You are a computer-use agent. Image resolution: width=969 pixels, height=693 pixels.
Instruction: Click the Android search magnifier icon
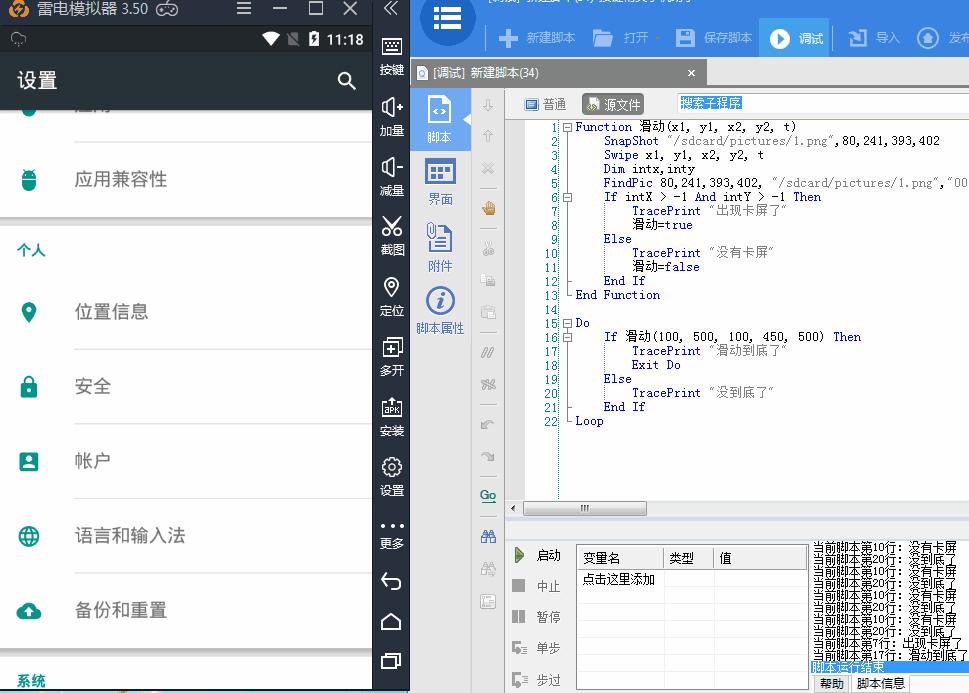point(346,81)
